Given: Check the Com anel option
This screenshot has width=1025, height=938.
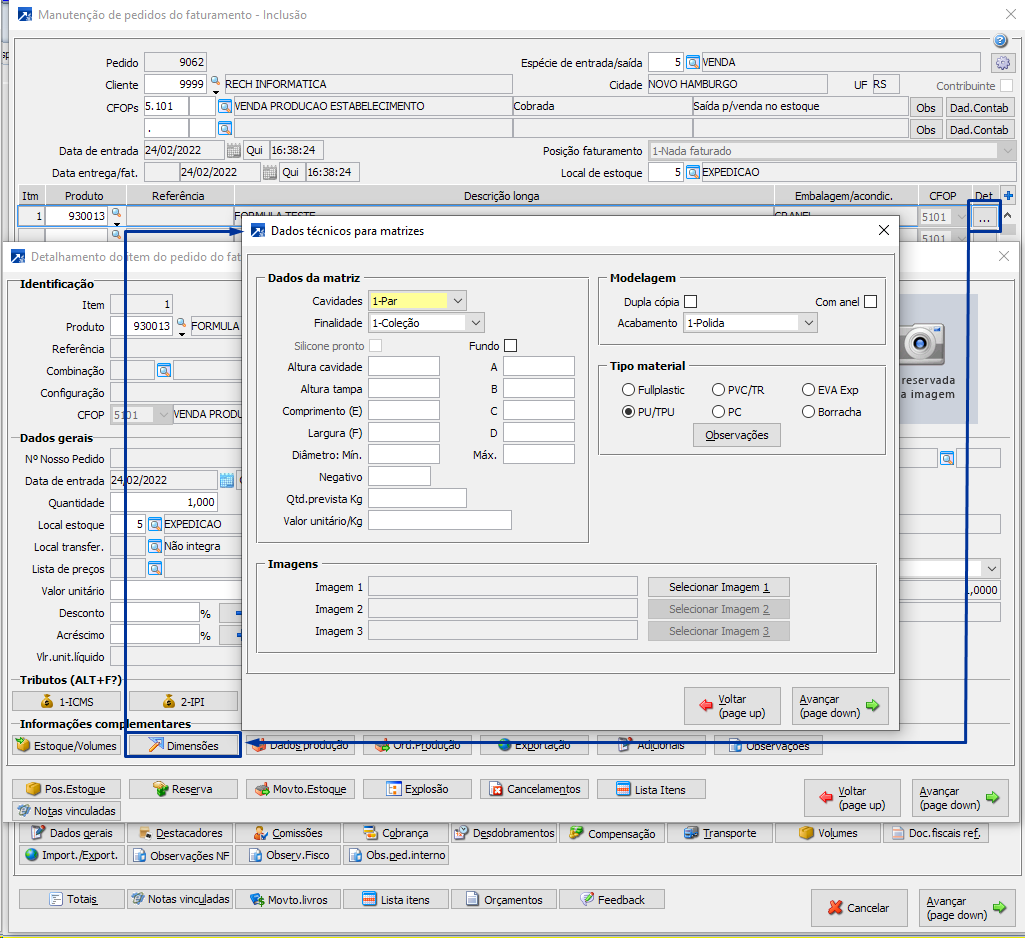Looking at the screenshot, I should [870, 302].
